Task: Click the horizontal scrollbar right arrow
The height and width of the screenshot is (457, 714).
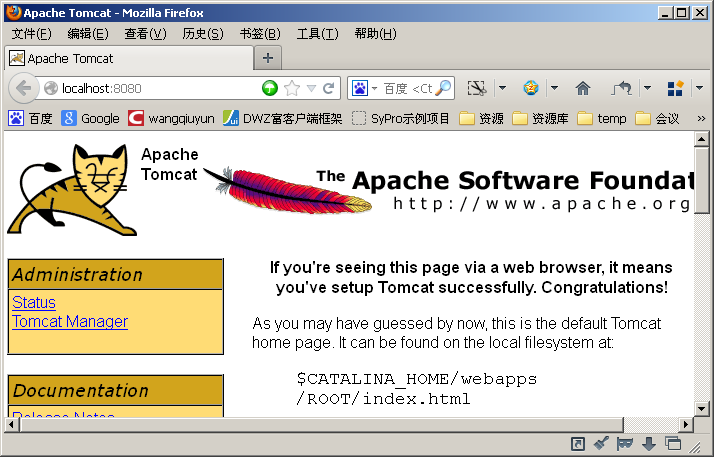Action: click(686, 425)
